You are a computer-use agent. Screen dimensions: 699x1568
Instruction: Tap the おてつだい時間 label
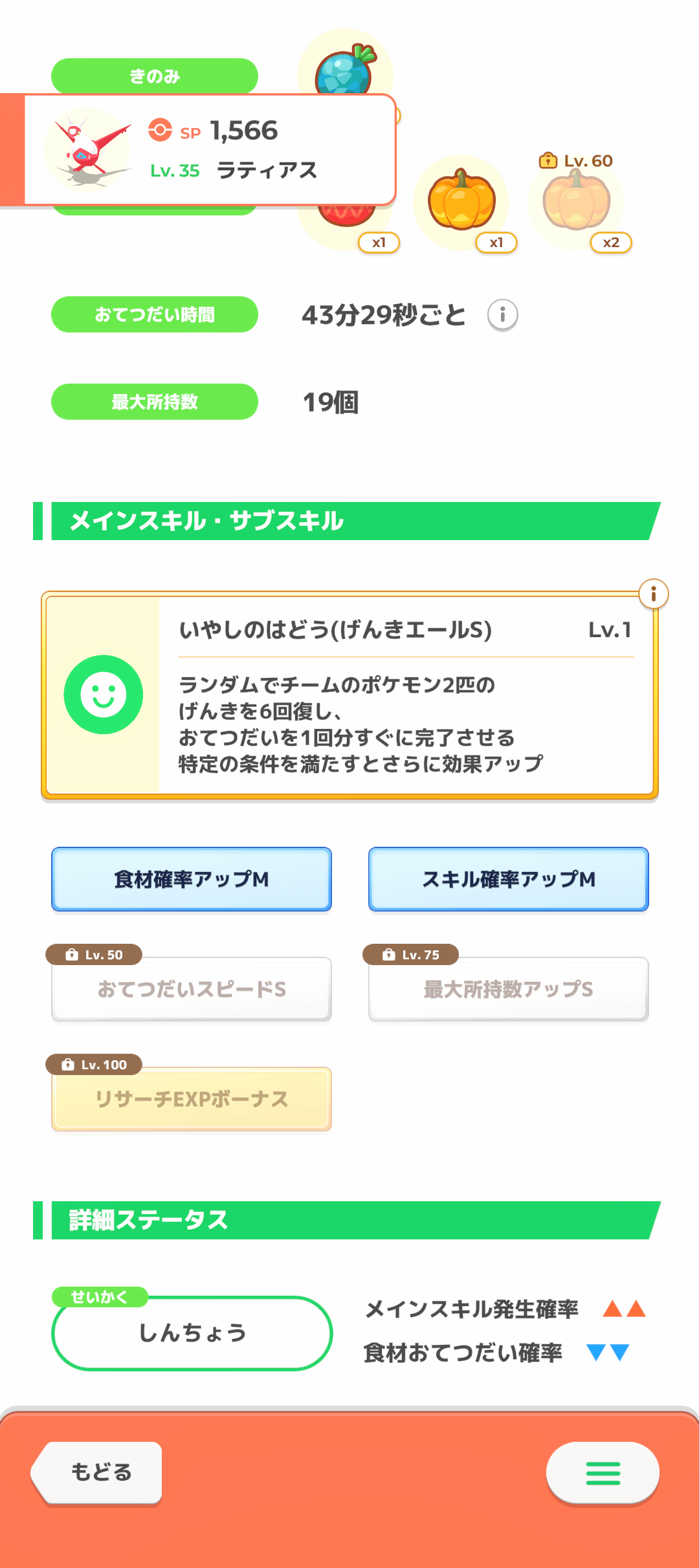[x=155, y=314]
